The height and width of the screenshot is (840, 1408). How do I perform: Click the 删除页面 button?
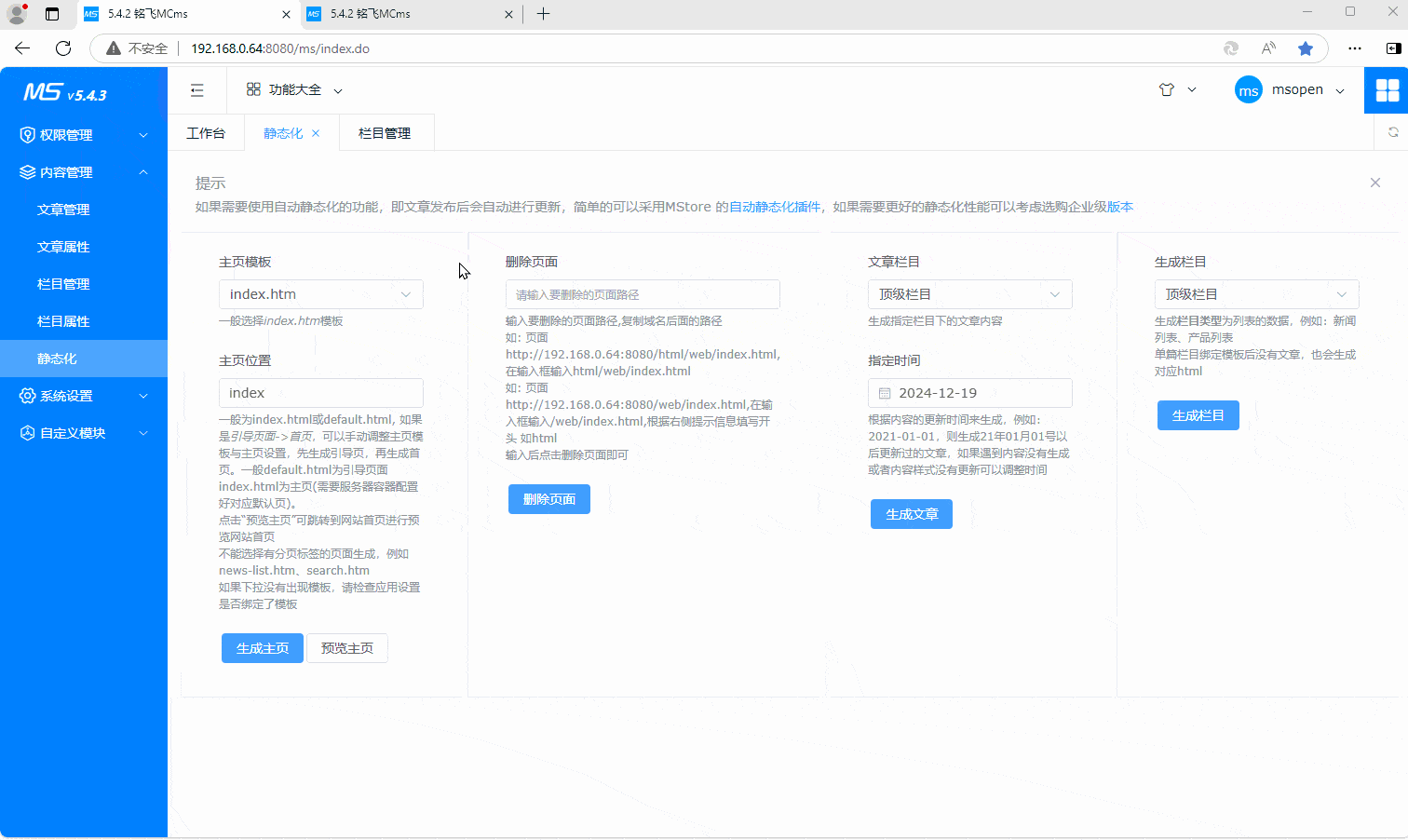tap(548, 499)
